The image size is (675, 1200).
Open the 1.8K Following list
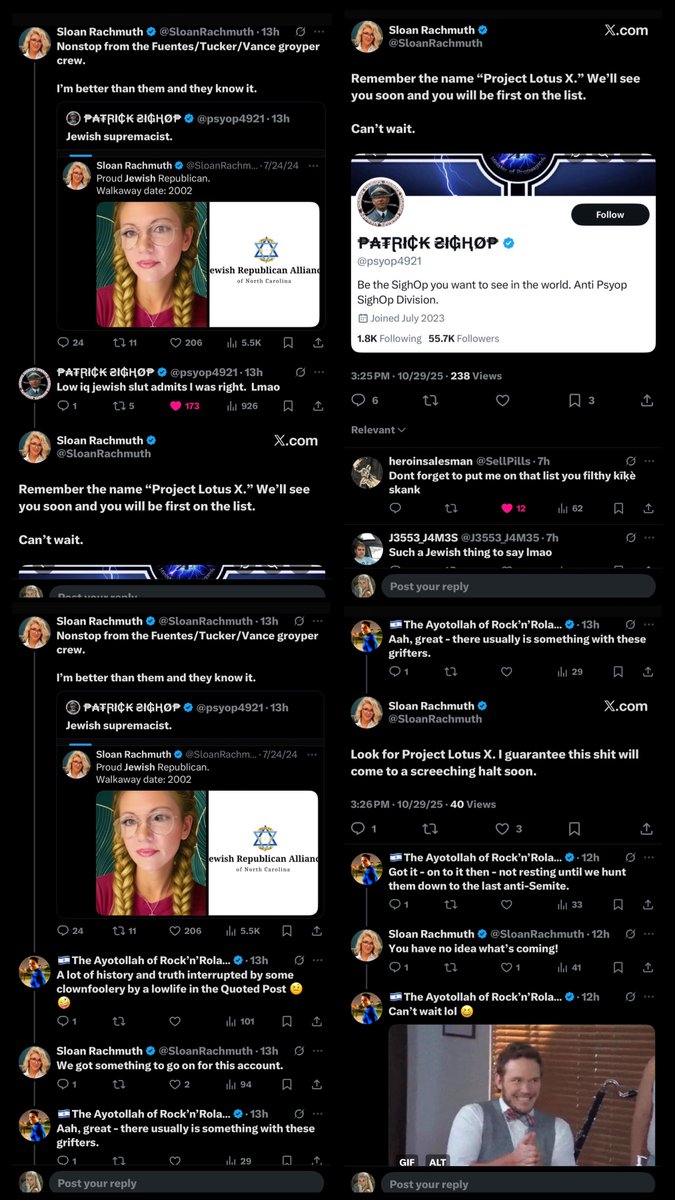click(x=389, y=339)
